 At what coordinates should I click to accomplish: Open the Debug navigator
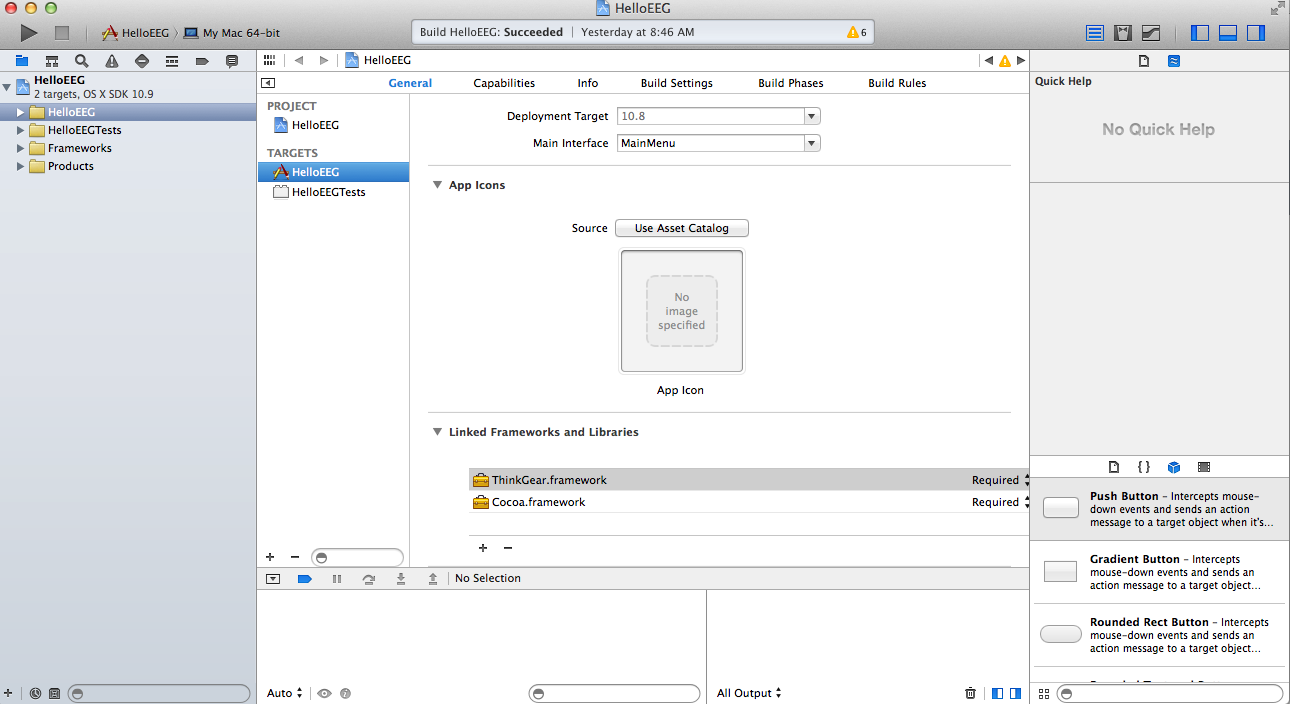pyautogui.click(x=172, y=61)
